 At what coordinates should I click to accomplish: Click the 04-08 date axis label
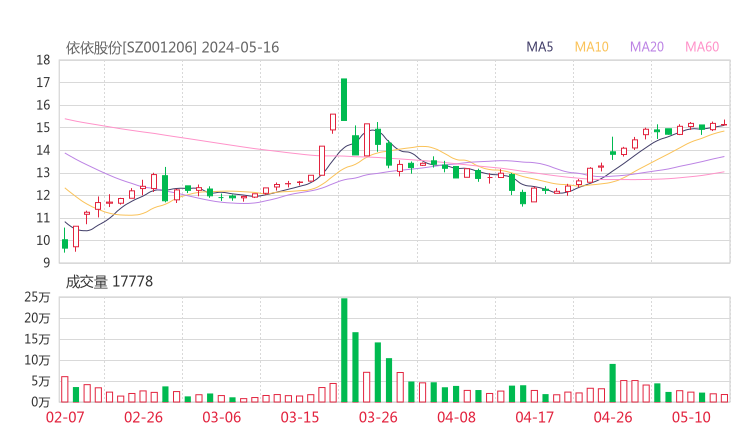coord(456,417)
